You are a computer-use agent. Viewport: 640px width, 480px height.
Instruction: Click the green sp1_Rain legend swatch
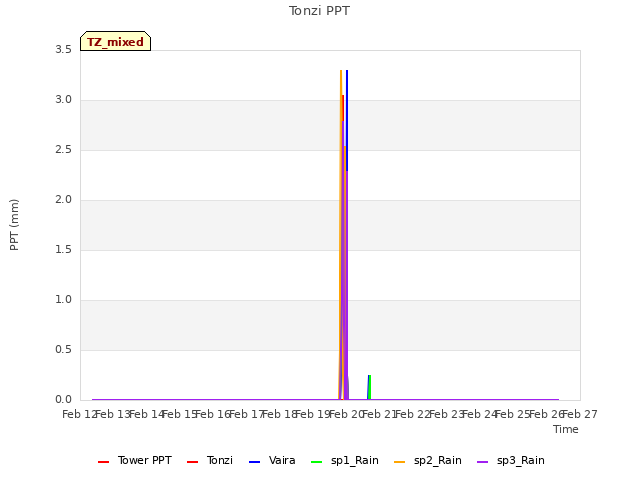tap(316, 462)
